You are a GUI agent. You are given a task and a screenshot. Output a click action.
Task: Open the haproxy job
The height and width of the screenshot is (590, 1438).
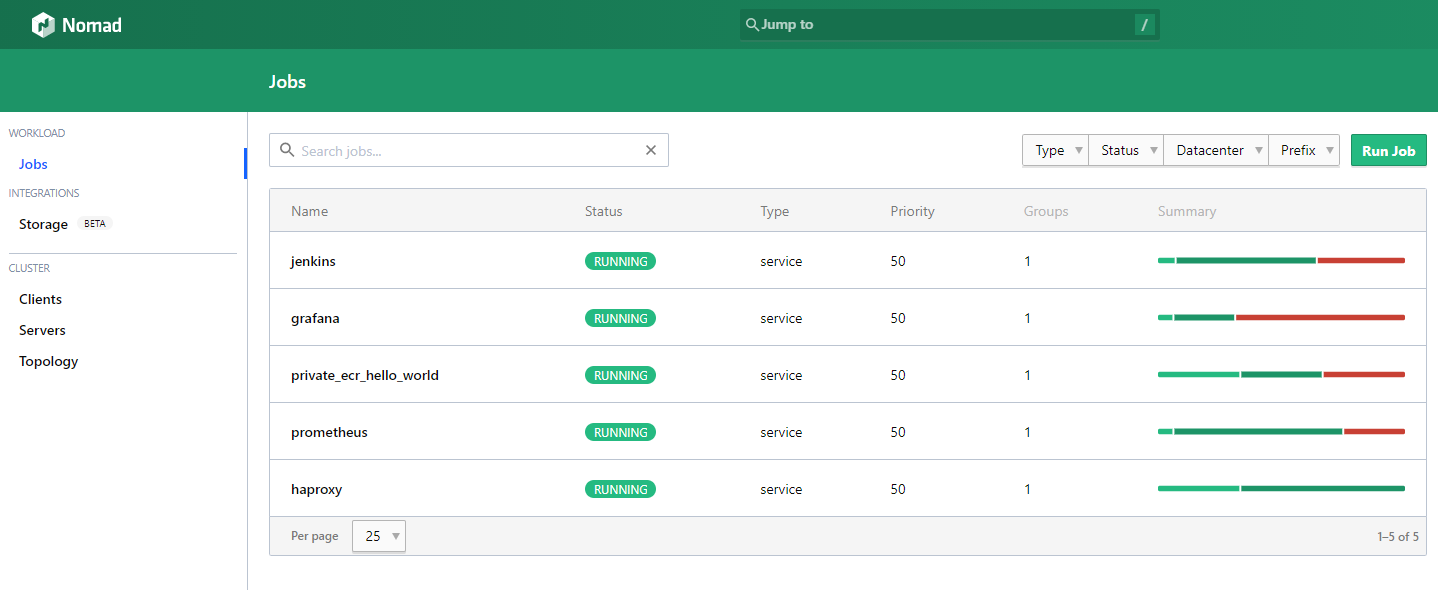click(317, 489)
